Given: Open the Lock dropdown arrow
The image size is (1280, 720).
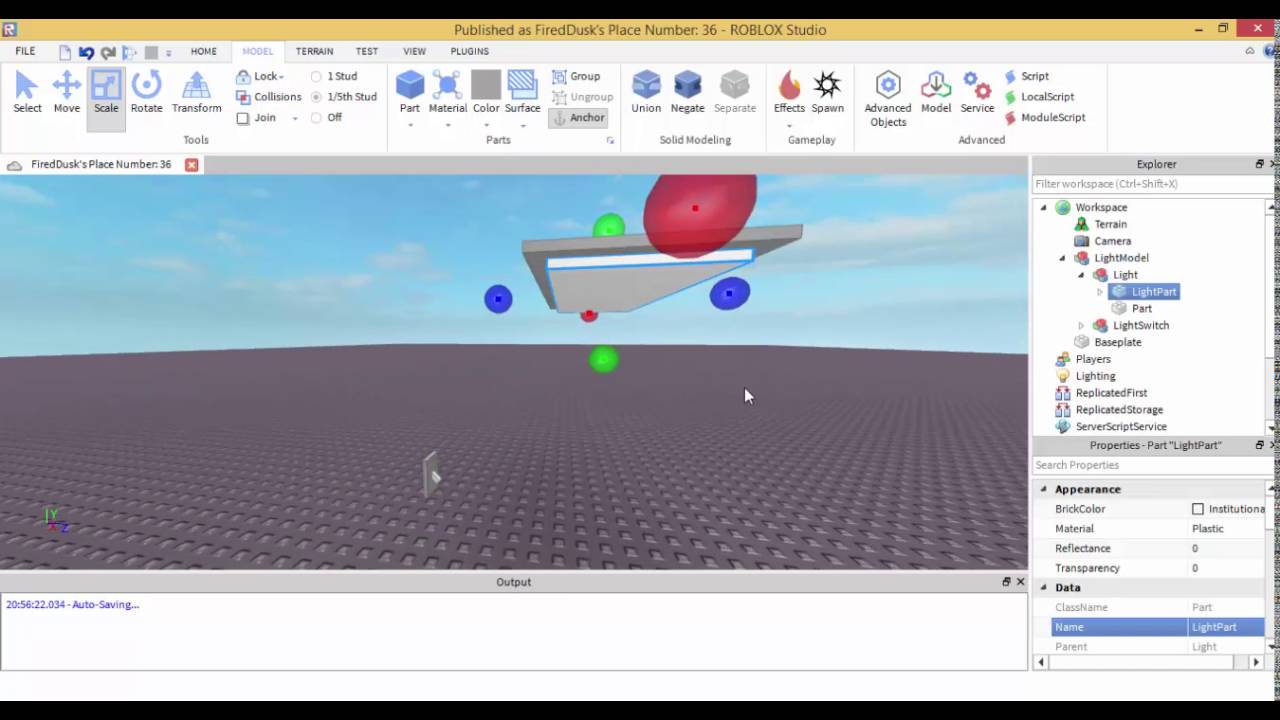Looking at the screenshot, I should (282, 77).
